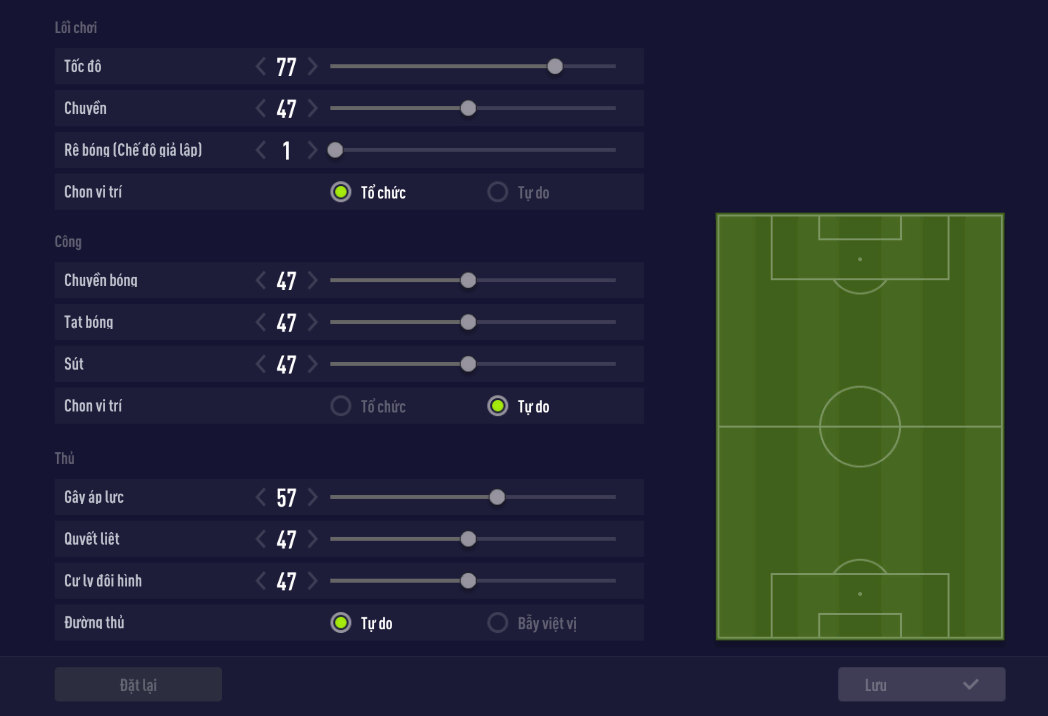This screenshot has height=716, width=1048.
Task: Decrease Gây áp lực with left chevron
Action: 261,497
